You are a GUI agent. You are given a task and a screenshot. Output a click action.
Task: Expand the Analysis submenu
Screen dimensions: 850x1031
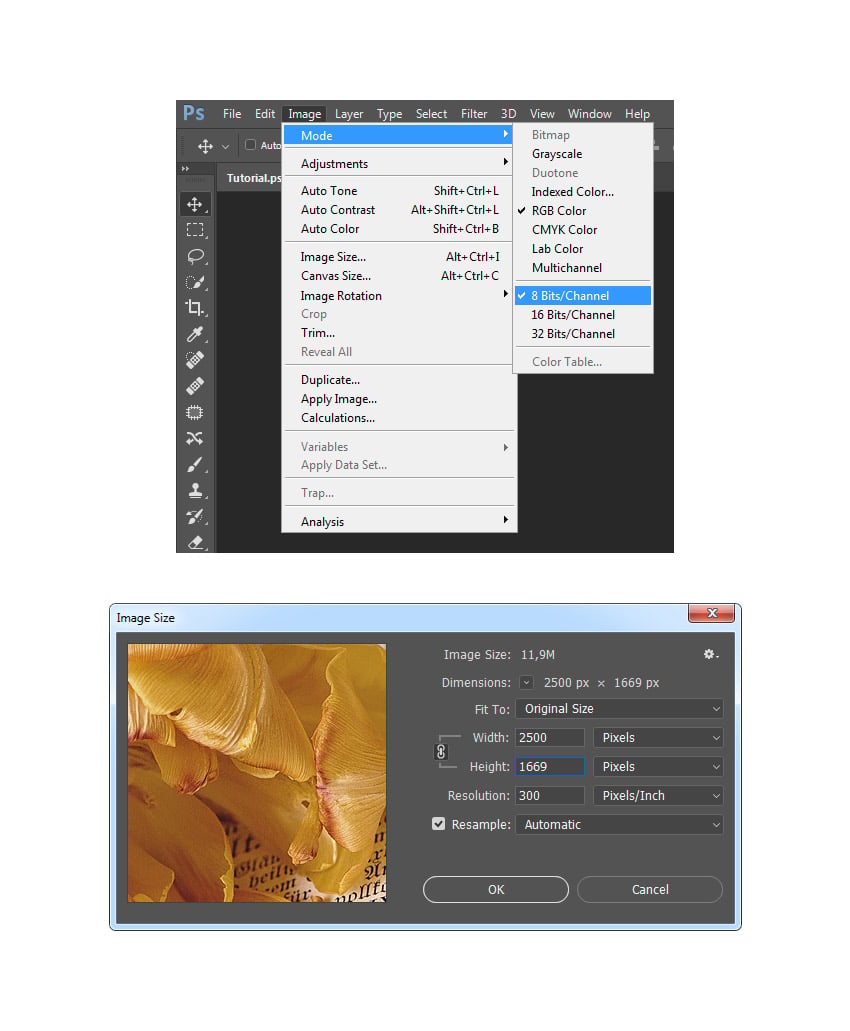click(399, 521)
